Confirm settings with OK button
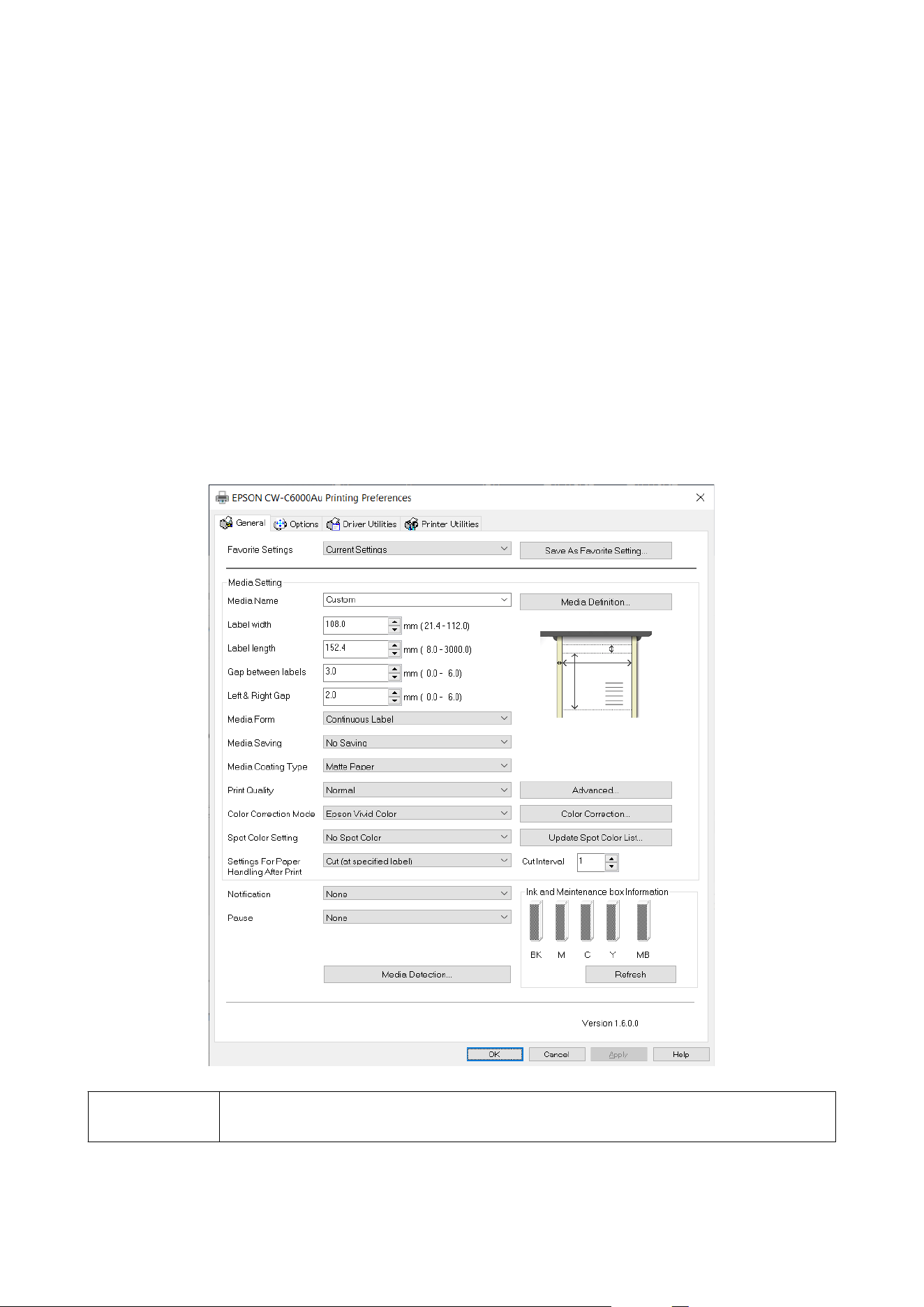924x1307 pixels. [495, 1054]
